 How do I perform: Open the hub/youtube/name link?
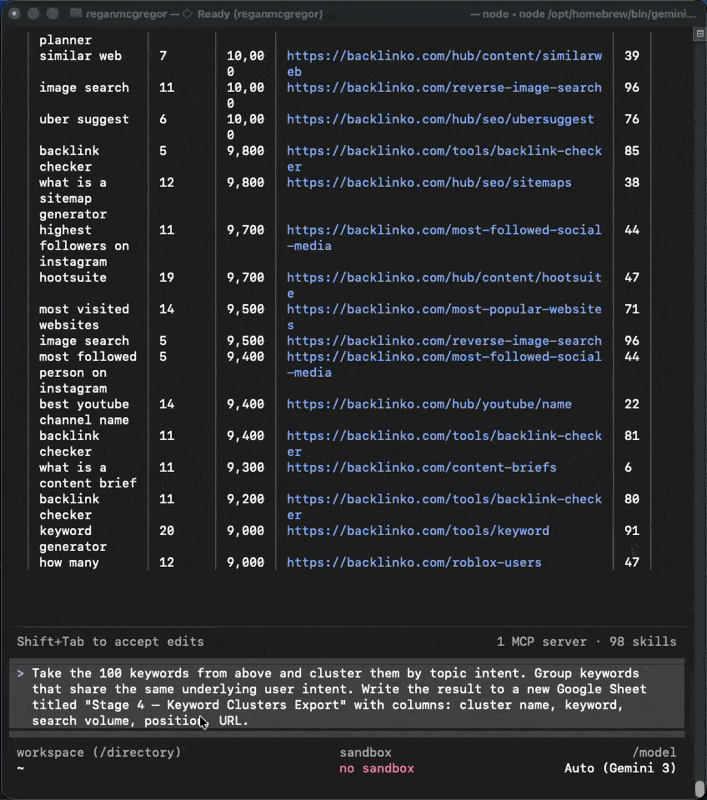click(x=428, y=404)
